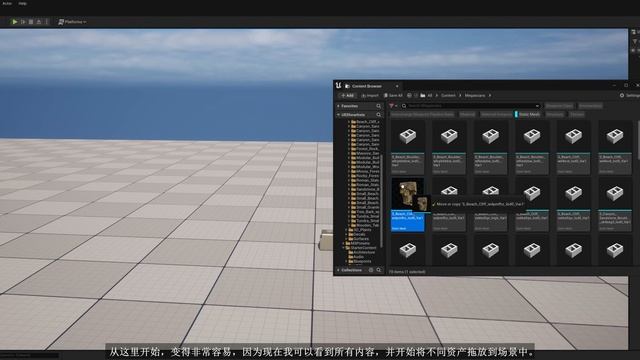The width and height of the screenshot is (640, 360).
Task: Click the Save All button
Action: point(393,96)
